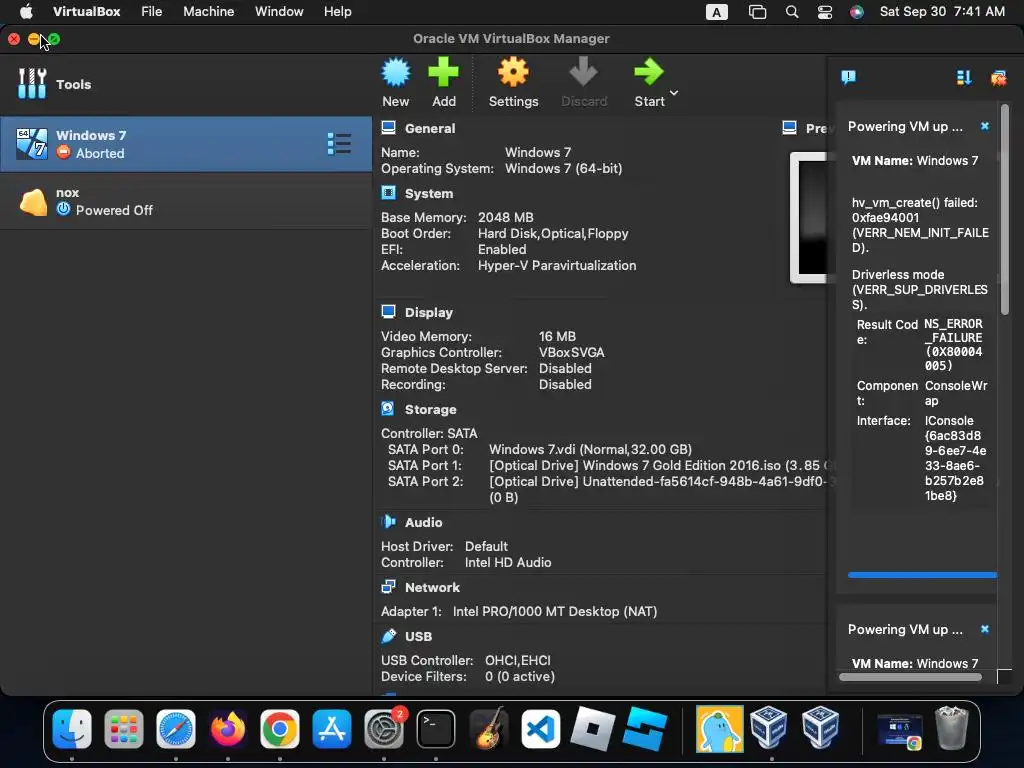The height and width of the screenshot is (768, 1024).
Task: Click the overlapping windows icon in menu bar
Action: (x=757, y=12)
